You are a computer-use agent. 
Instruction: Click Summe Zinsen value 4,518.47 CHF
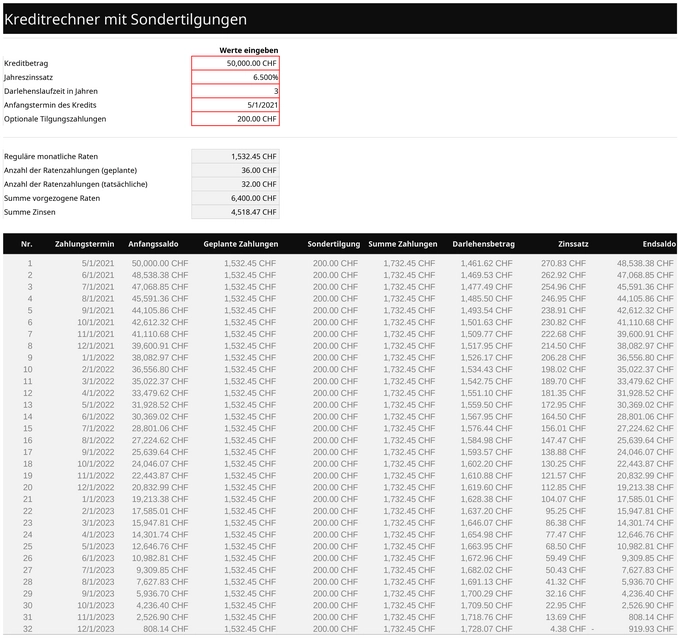coord(235,212)
